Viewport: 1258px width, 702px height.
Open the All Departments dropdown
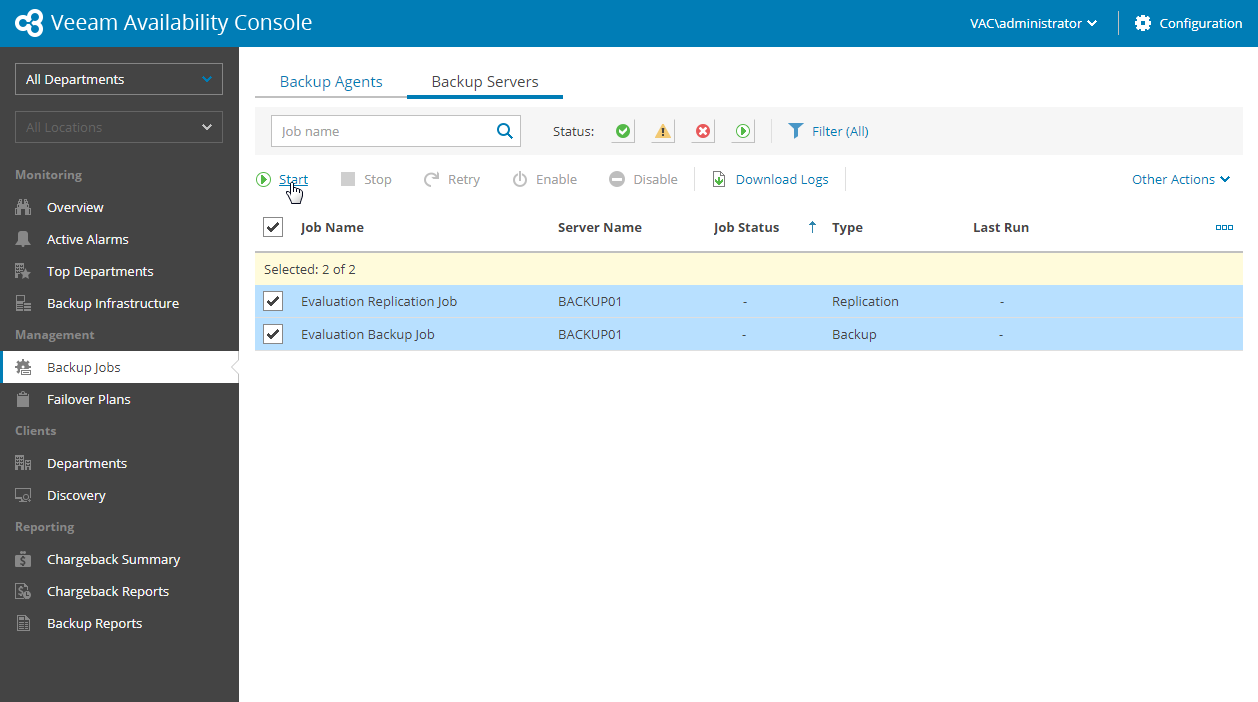pyautogui.click(x=119, y=79)
